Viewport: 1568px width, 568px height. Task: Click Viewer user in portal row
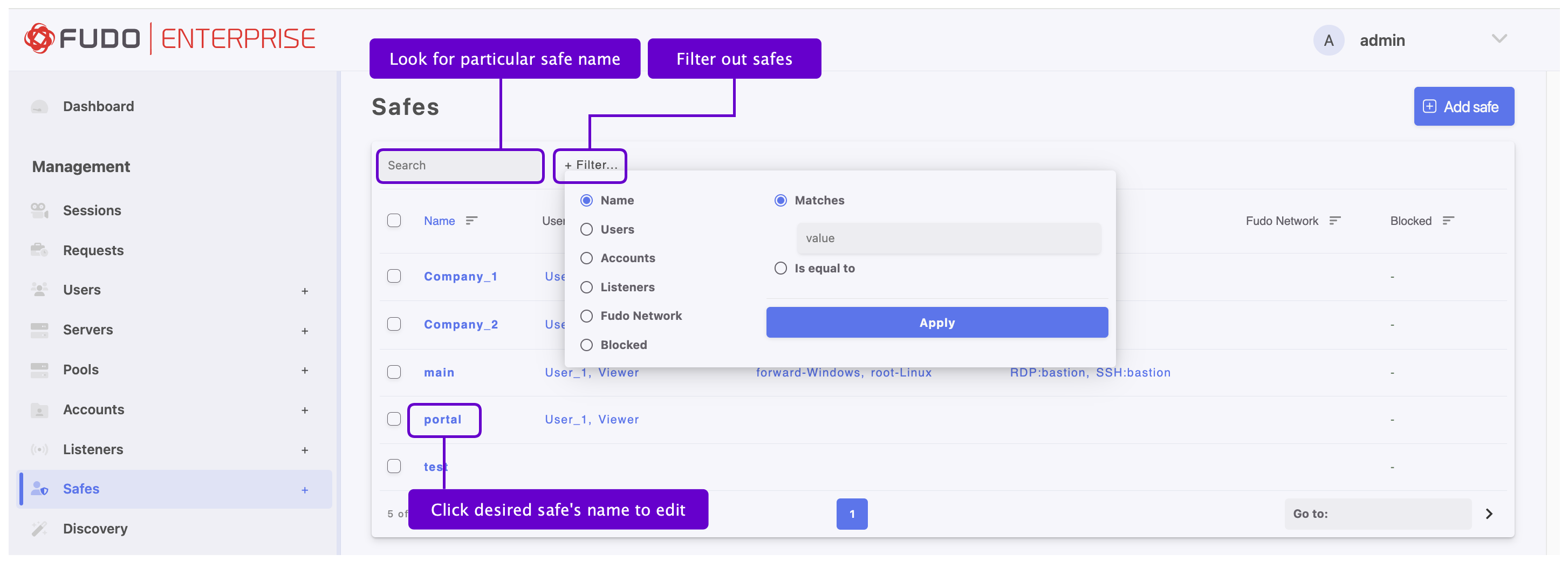[x=619, y=420]
